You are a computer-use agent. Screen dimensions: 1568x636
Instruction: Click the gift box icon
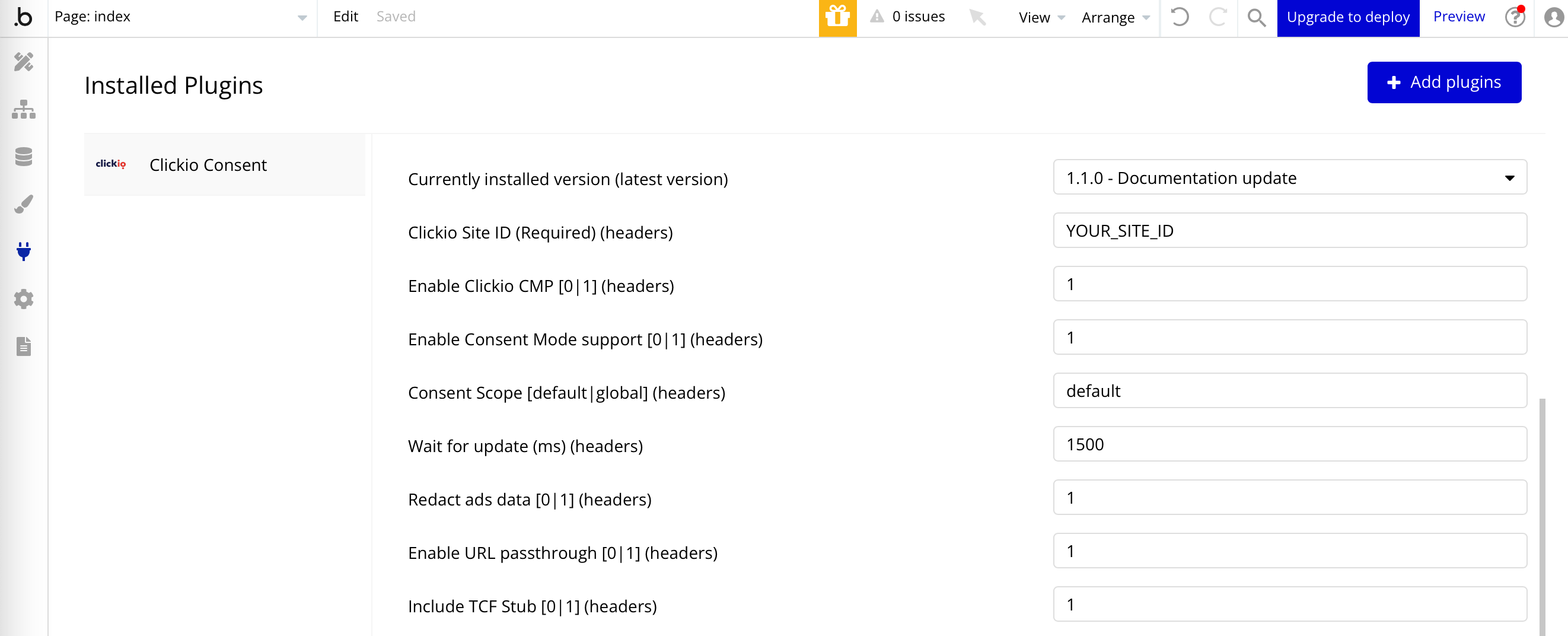(x=837, y=17)
